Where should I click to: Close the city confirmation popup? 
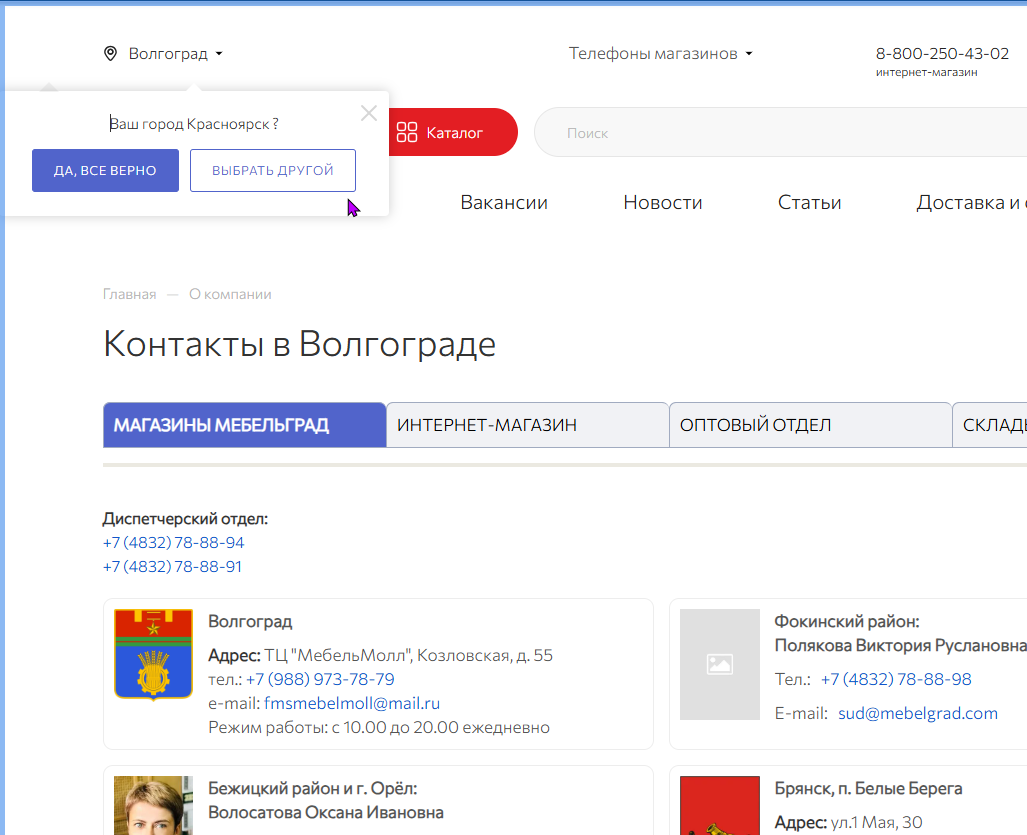tap(369, 113)
